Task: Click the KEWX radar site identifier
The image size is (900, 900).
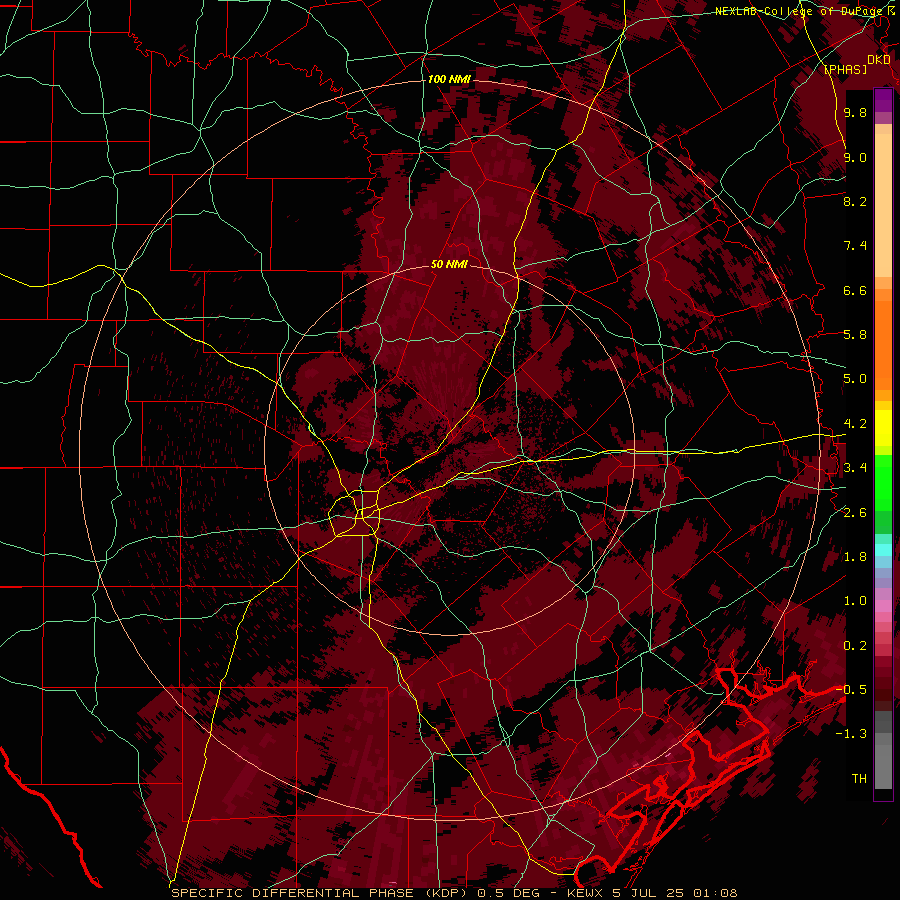Action: [585, 893]
